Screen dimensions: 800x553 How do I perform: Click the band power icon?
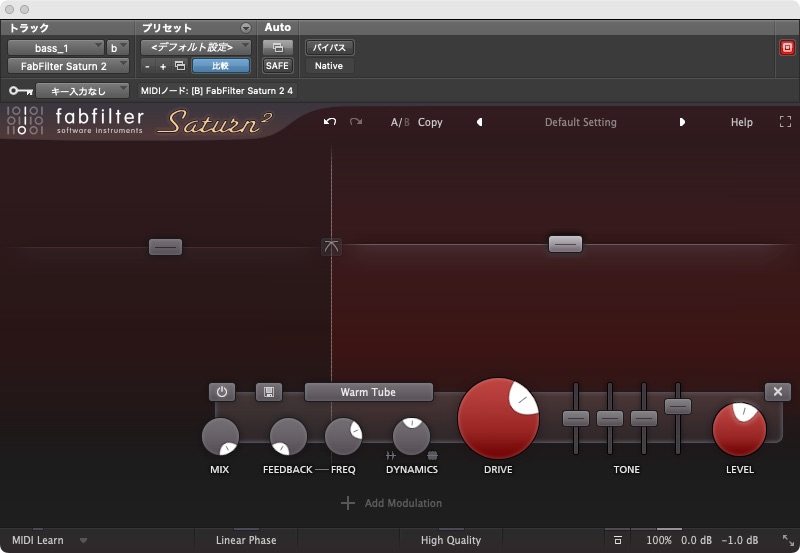[x=221, y=392]
